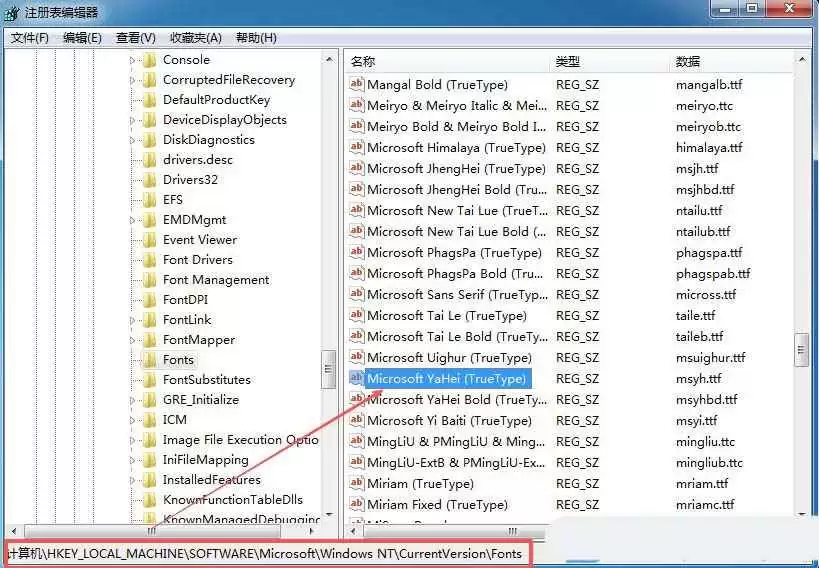Viewport: 819px width, 568px height.
Task: Click the Miriam (TrueType) value icon
Action: click(356, 483)
